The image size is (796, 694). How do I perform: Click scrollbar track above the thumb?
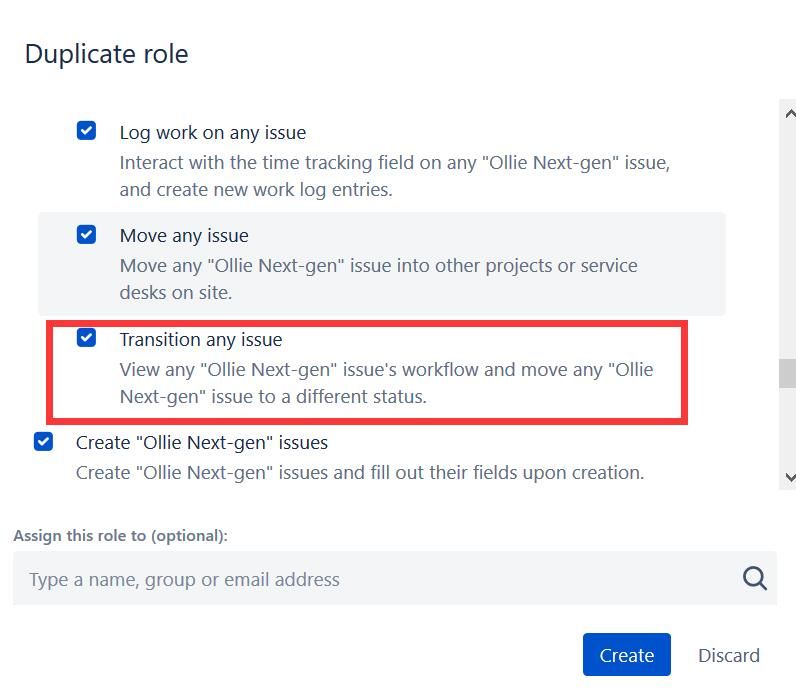(788, 240)
